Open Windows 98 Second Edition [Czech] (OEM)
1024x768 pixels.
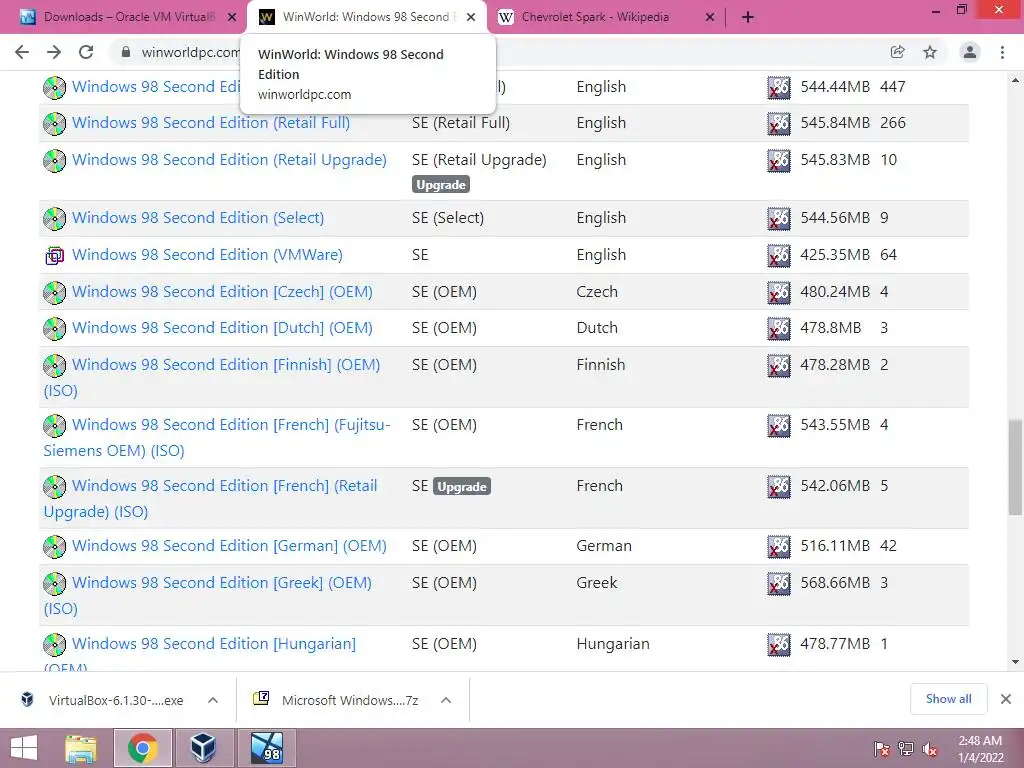pos(222,292)
